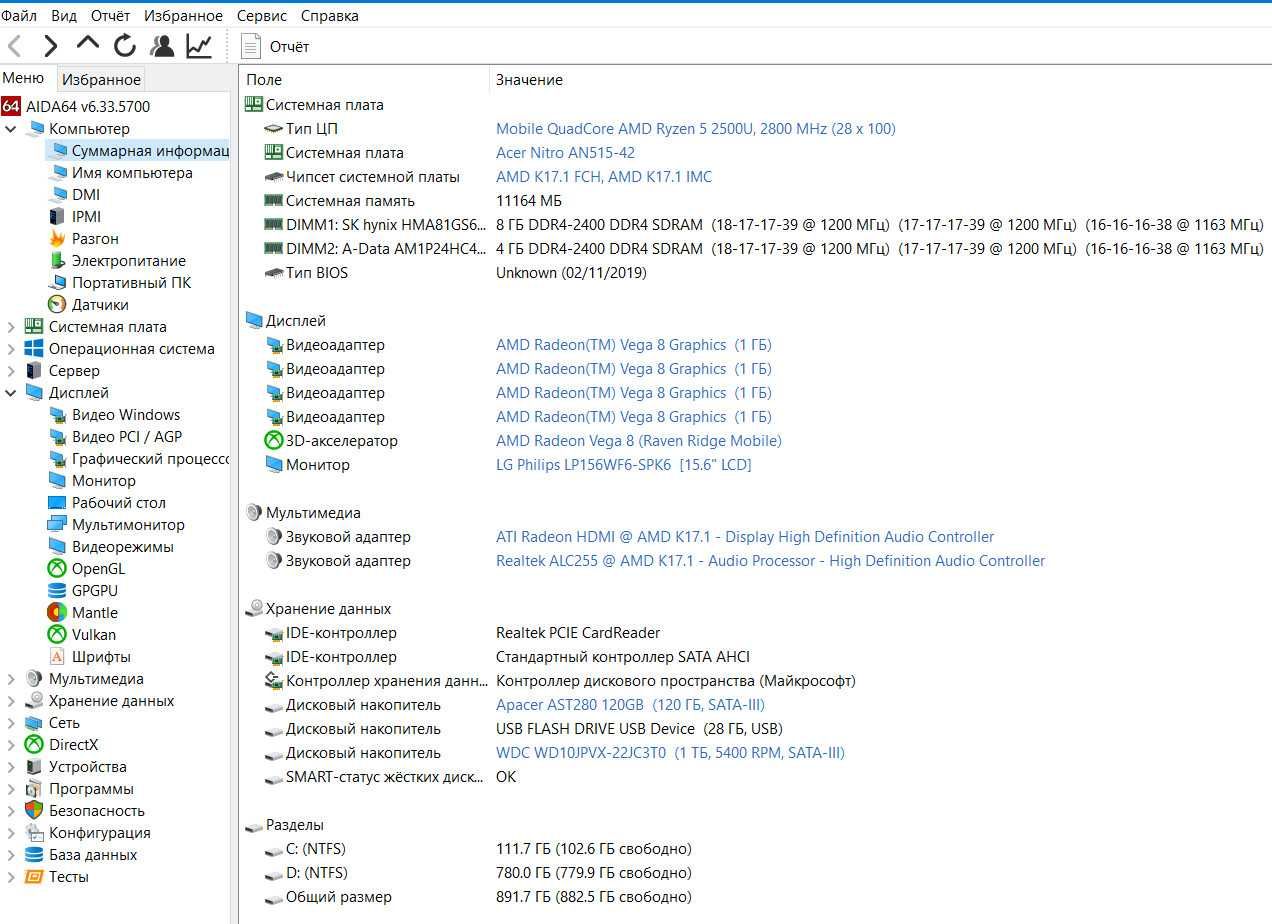The height and width of the screenshot is (924, 1272).
Task: Open the Избранное menu in the menu bar
Action: (x=183, y=16)
